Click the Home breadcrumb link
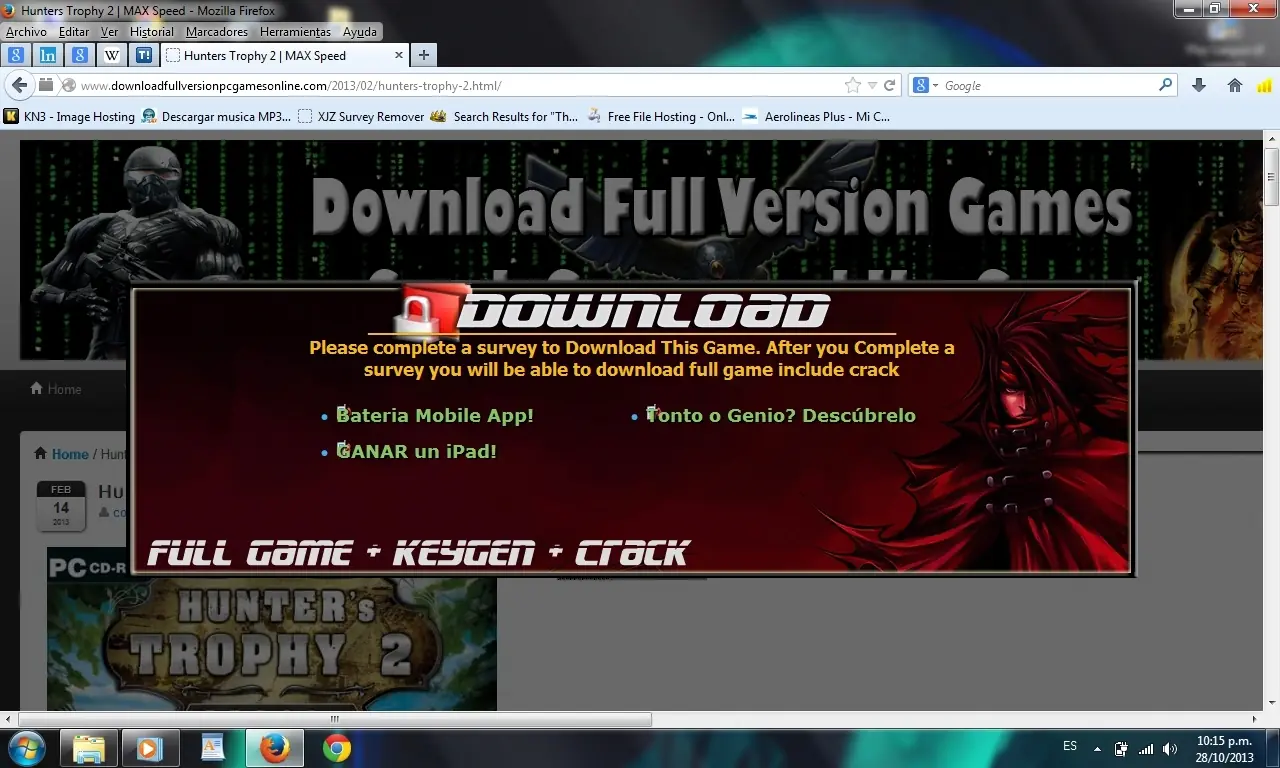 click(70, 454)
